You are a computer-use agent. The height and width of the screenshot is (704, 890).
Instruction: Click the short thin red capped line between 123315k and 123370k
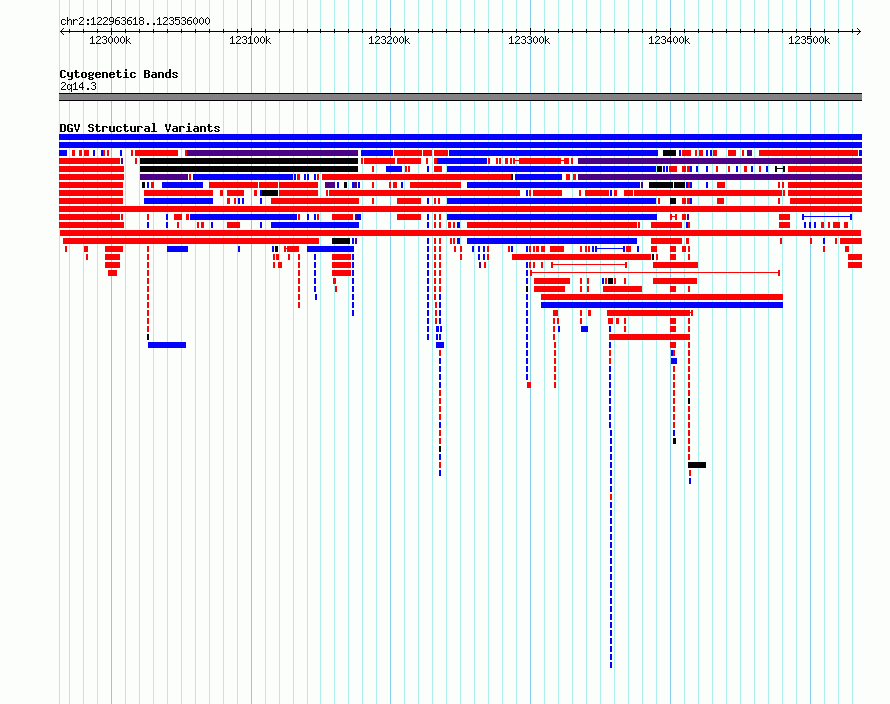tap(589, 265)
